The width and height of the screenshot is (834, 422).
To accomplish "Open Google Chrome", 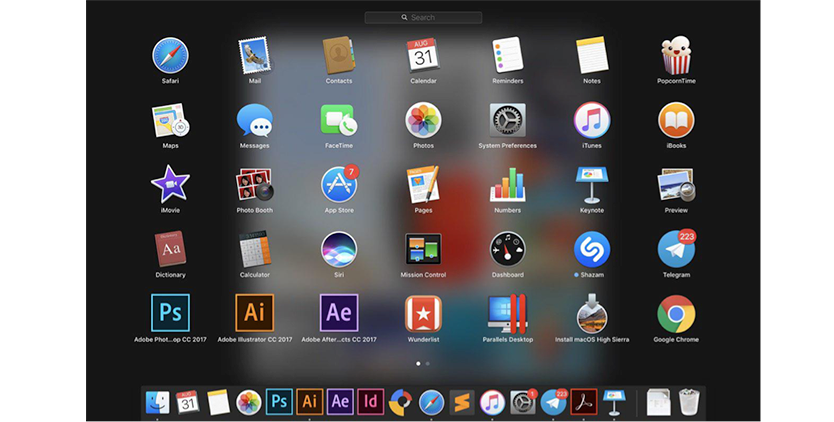I will (x=676, y=313).
